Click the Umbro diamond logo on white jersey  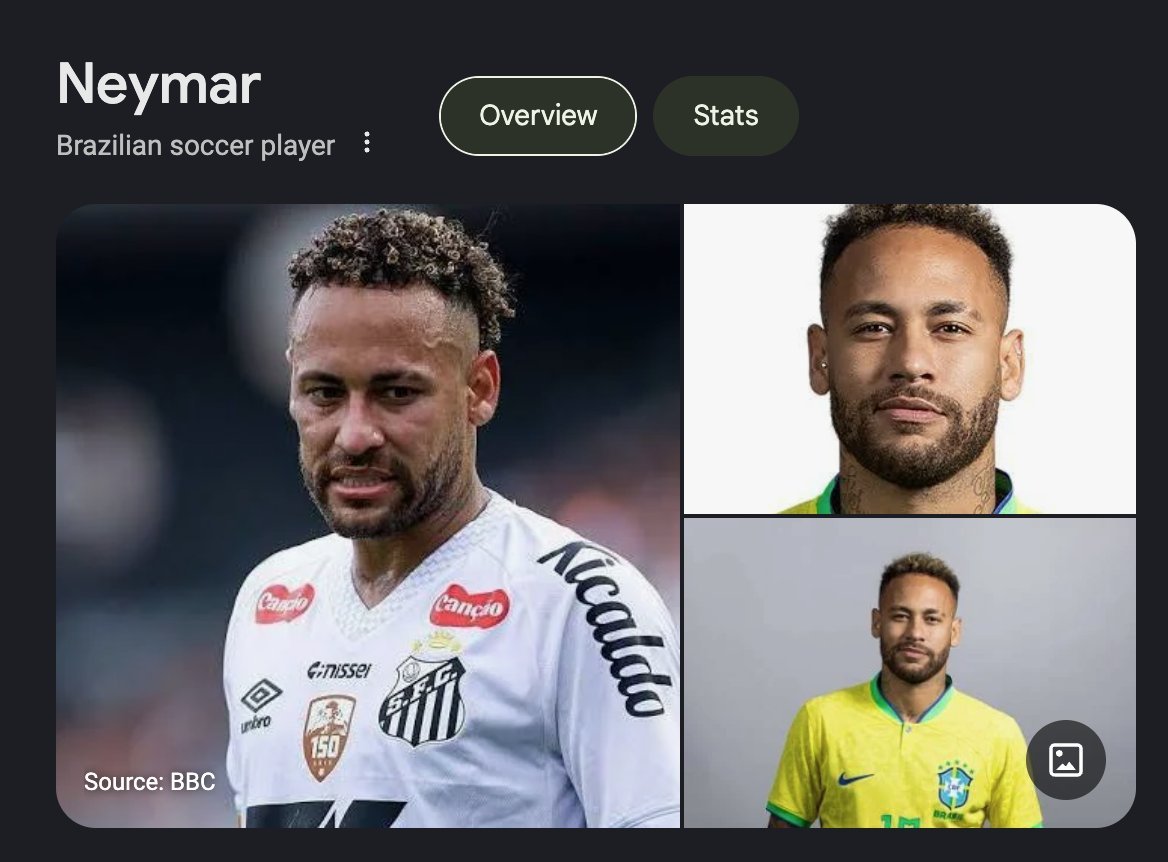(261, 696)
